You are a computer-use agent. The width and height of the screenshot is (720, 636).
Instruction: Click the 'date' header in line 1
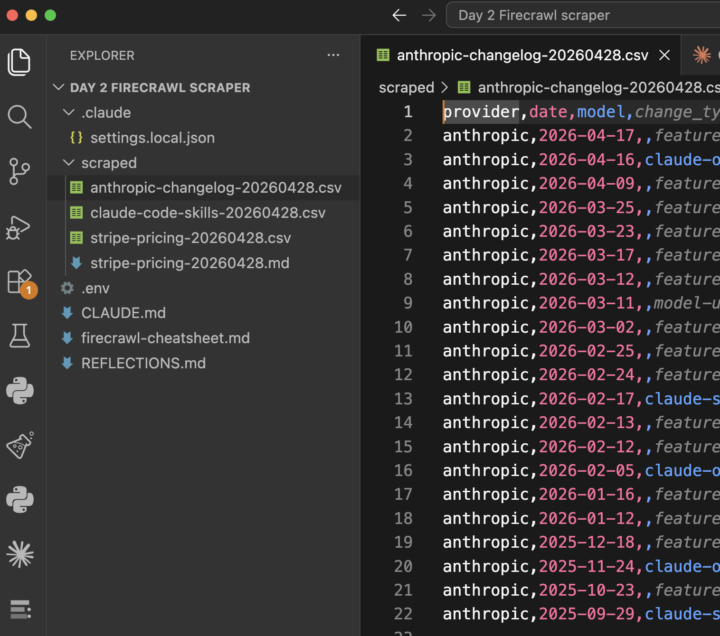(548, 112)
